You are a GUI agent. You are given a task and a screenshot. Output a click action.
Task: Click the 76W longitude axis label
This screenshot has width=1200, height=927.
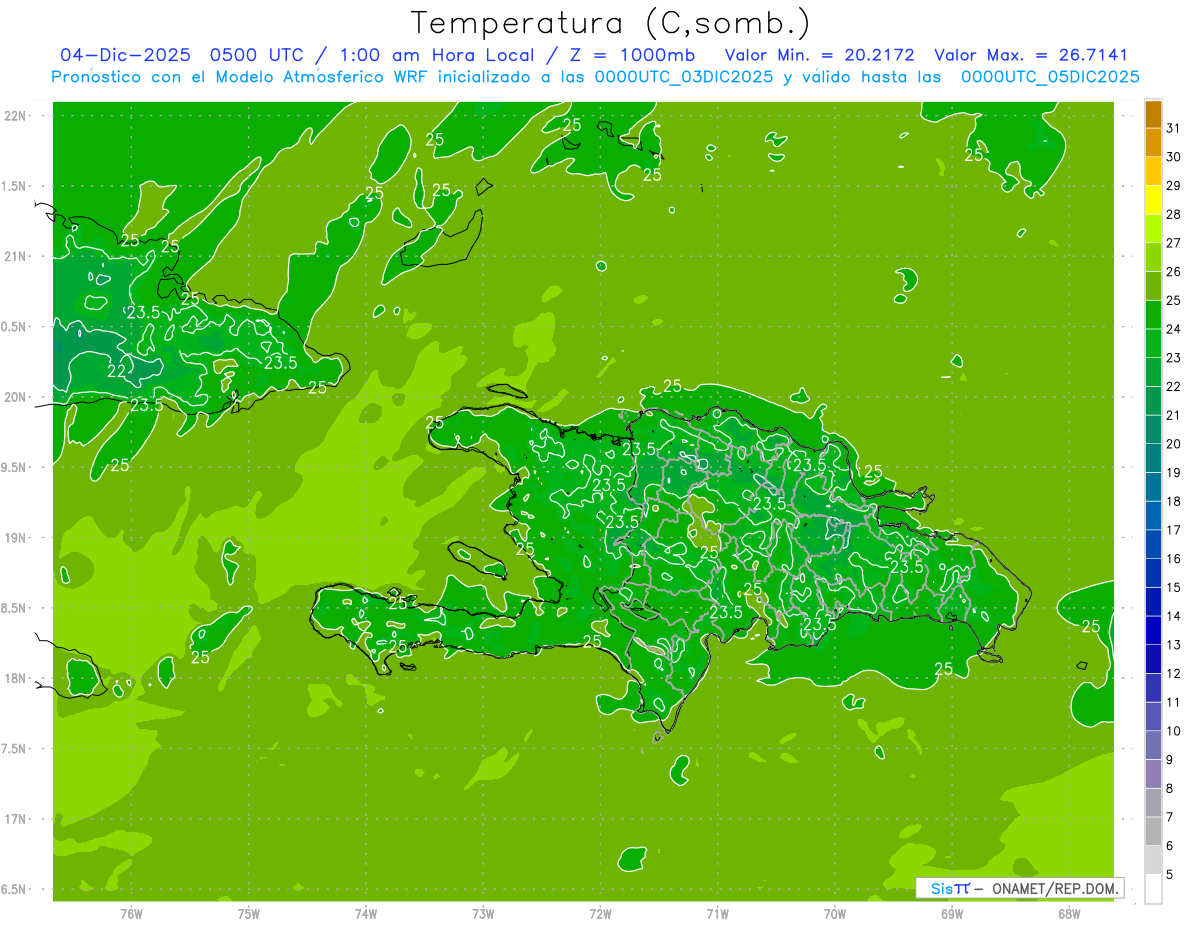pos(131,914)
